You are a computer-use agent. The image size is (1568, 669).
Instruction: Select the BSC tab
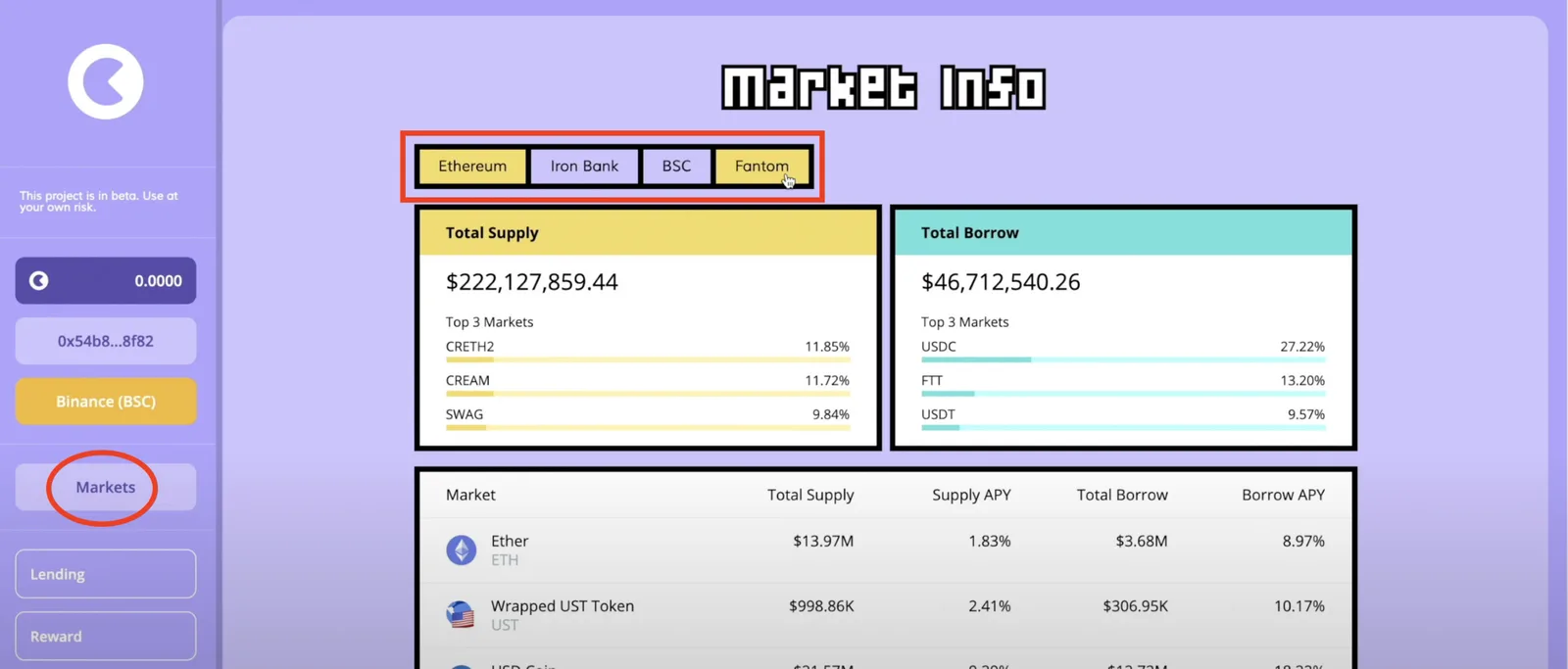(x=676, y=167)
